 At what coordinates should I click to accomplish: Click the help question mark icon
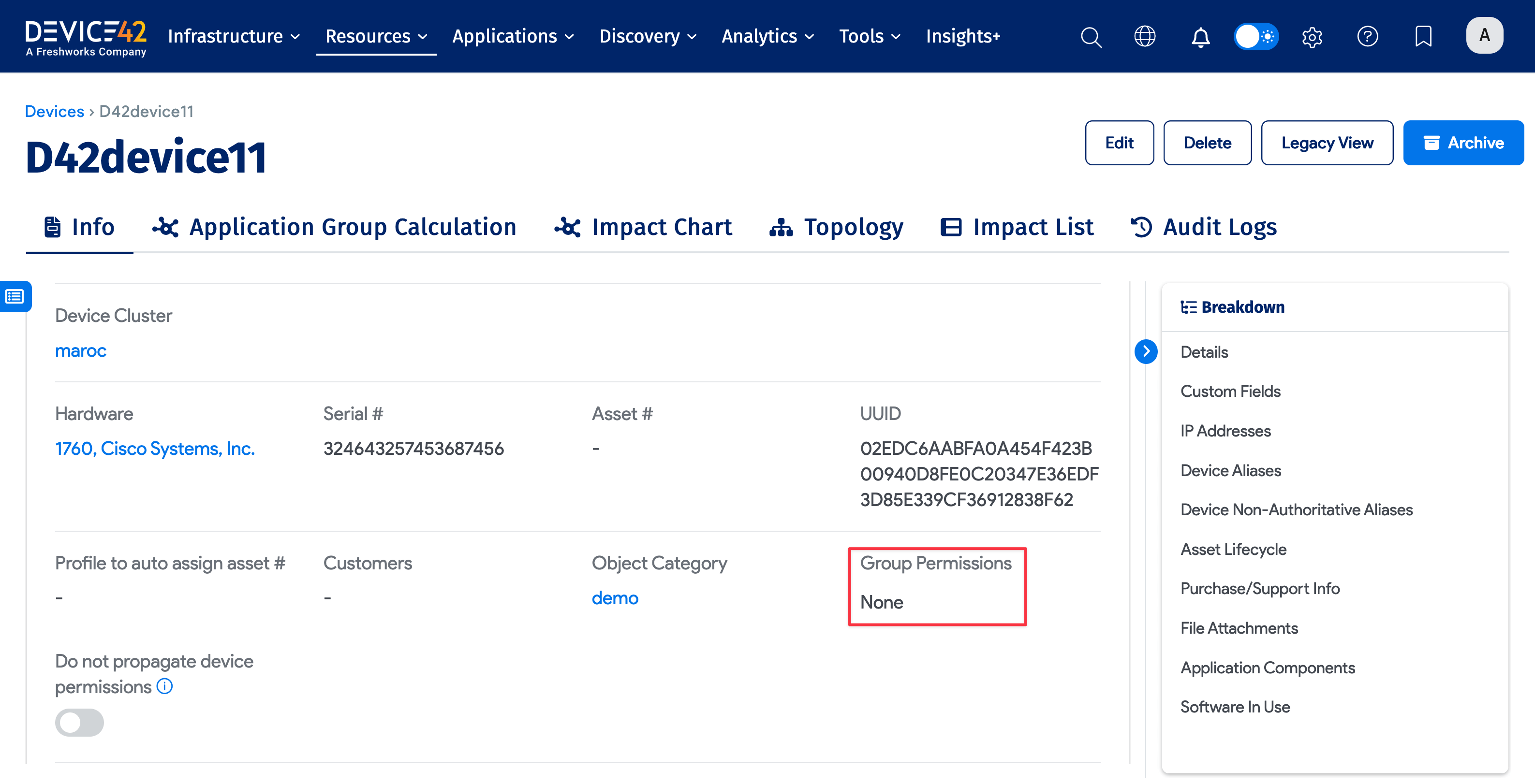pos(1367,36)
